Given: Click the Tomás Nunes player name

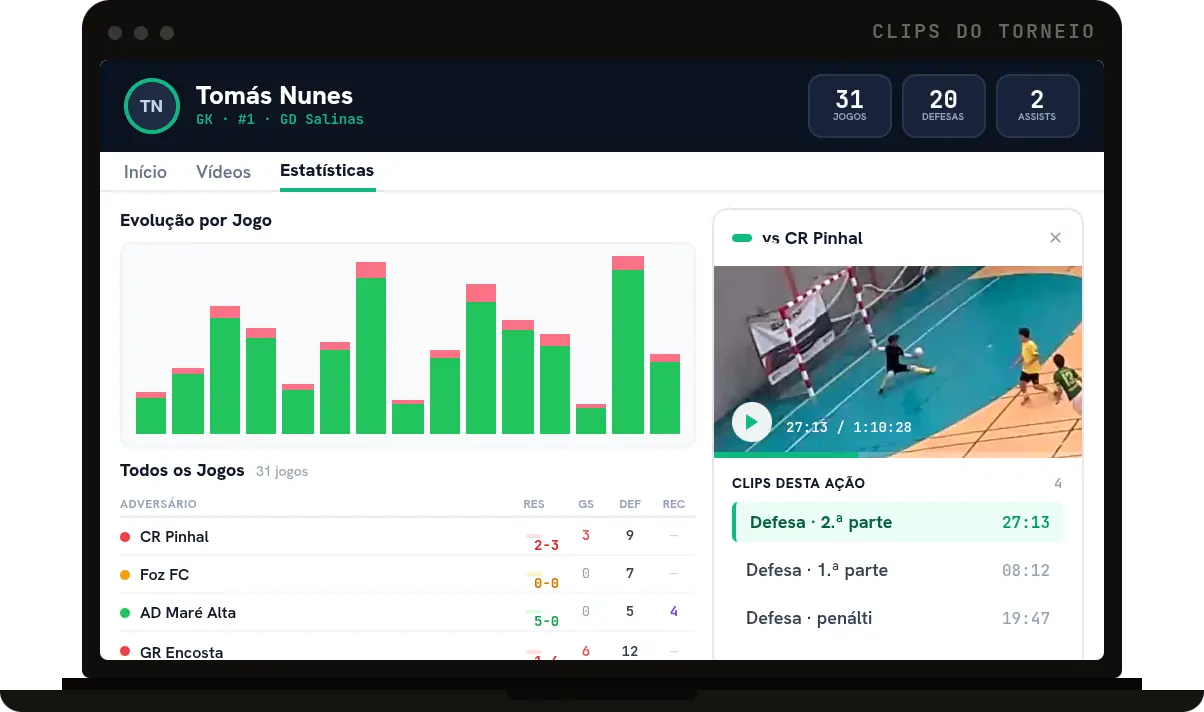Looking at the screenshot, I should [274, 96].
